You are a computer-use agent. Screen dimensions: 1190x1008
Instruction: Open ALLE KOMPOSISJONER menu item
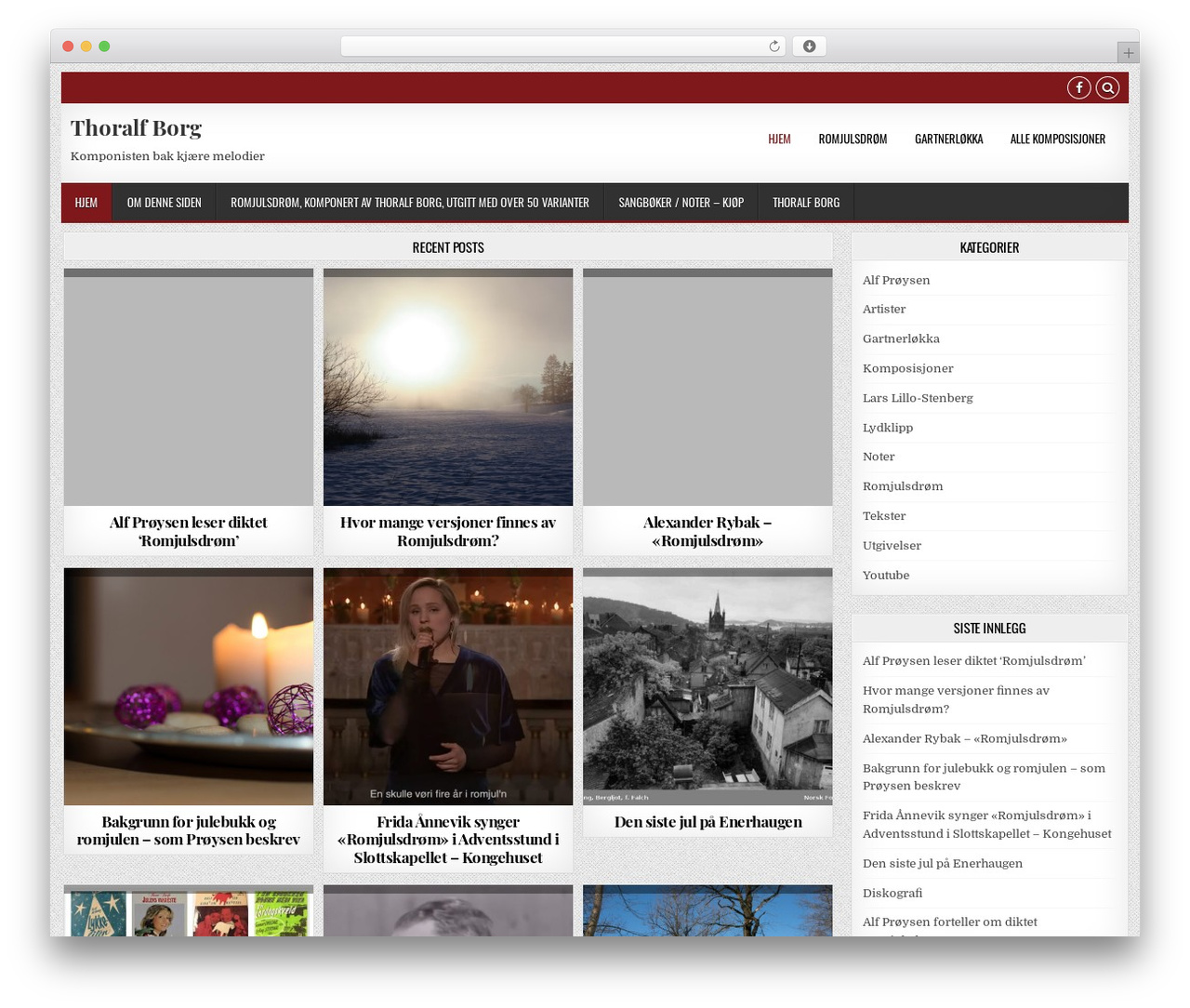pyautogui.click(x=1058, y=139)
